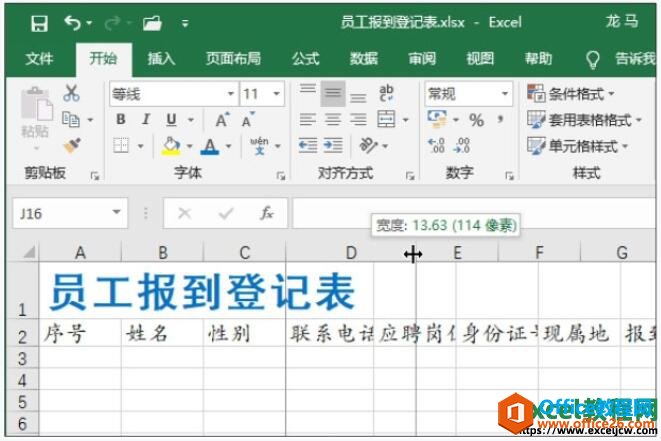Image resolution: width=661 pixels, height=441 pixels.
Task: Click the Undo arrow icon
Action: 73,23
